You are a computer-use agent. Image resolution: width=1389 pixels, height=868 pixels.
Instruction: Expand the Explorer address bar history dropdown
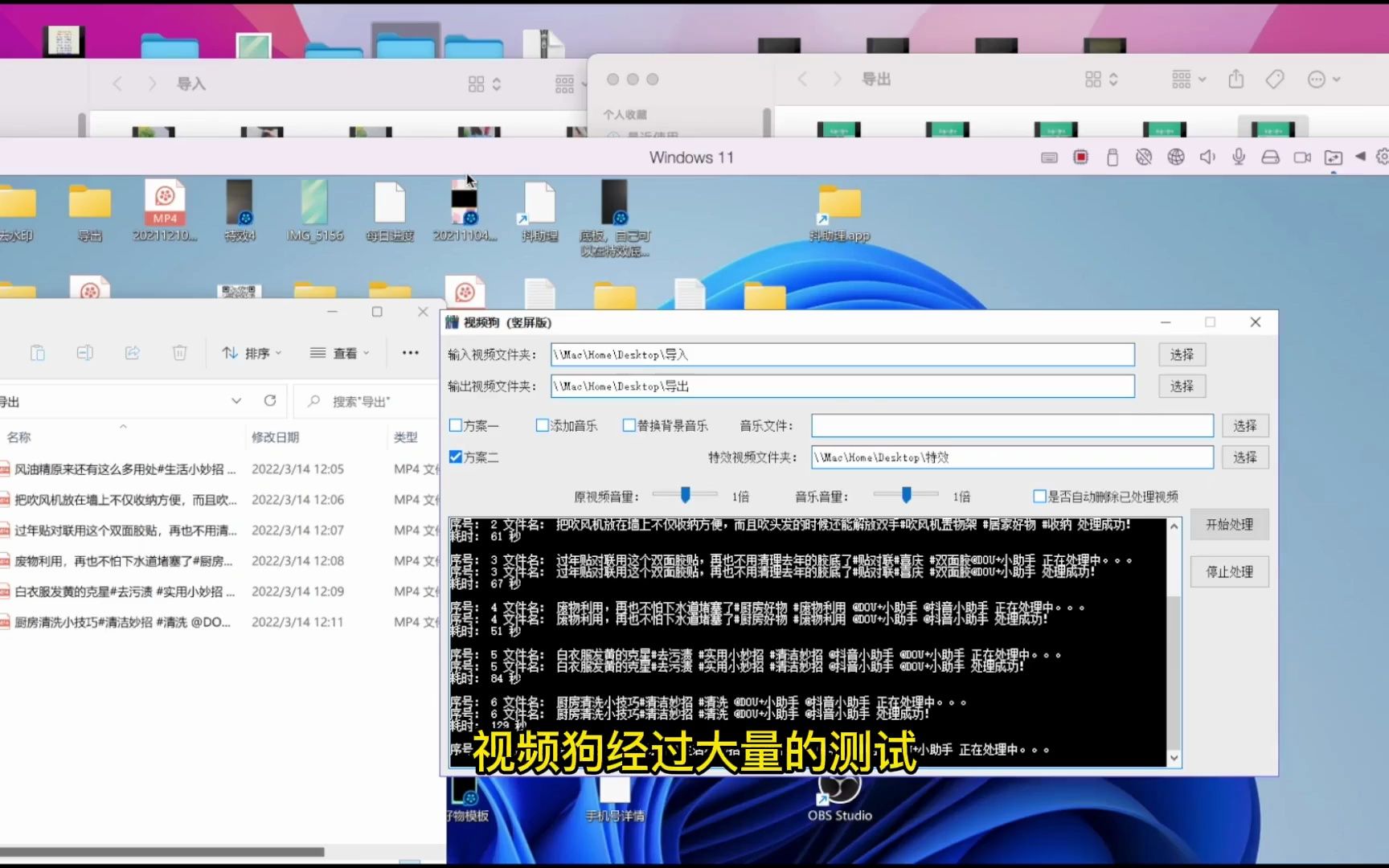236,400
